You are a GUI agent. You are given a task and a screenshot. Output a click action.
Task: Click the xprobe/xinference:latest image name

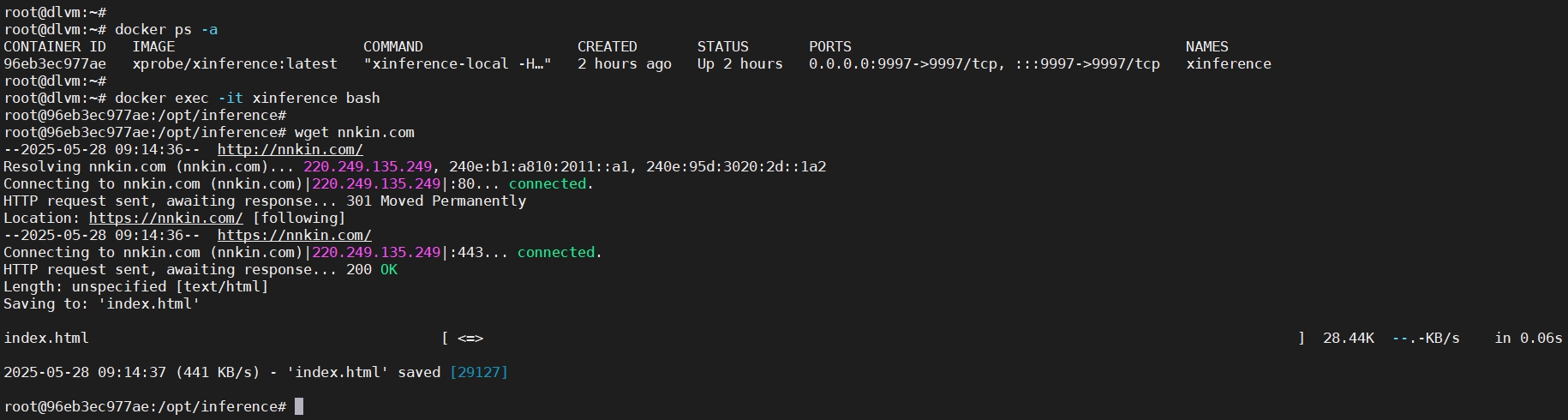(235, 63)
